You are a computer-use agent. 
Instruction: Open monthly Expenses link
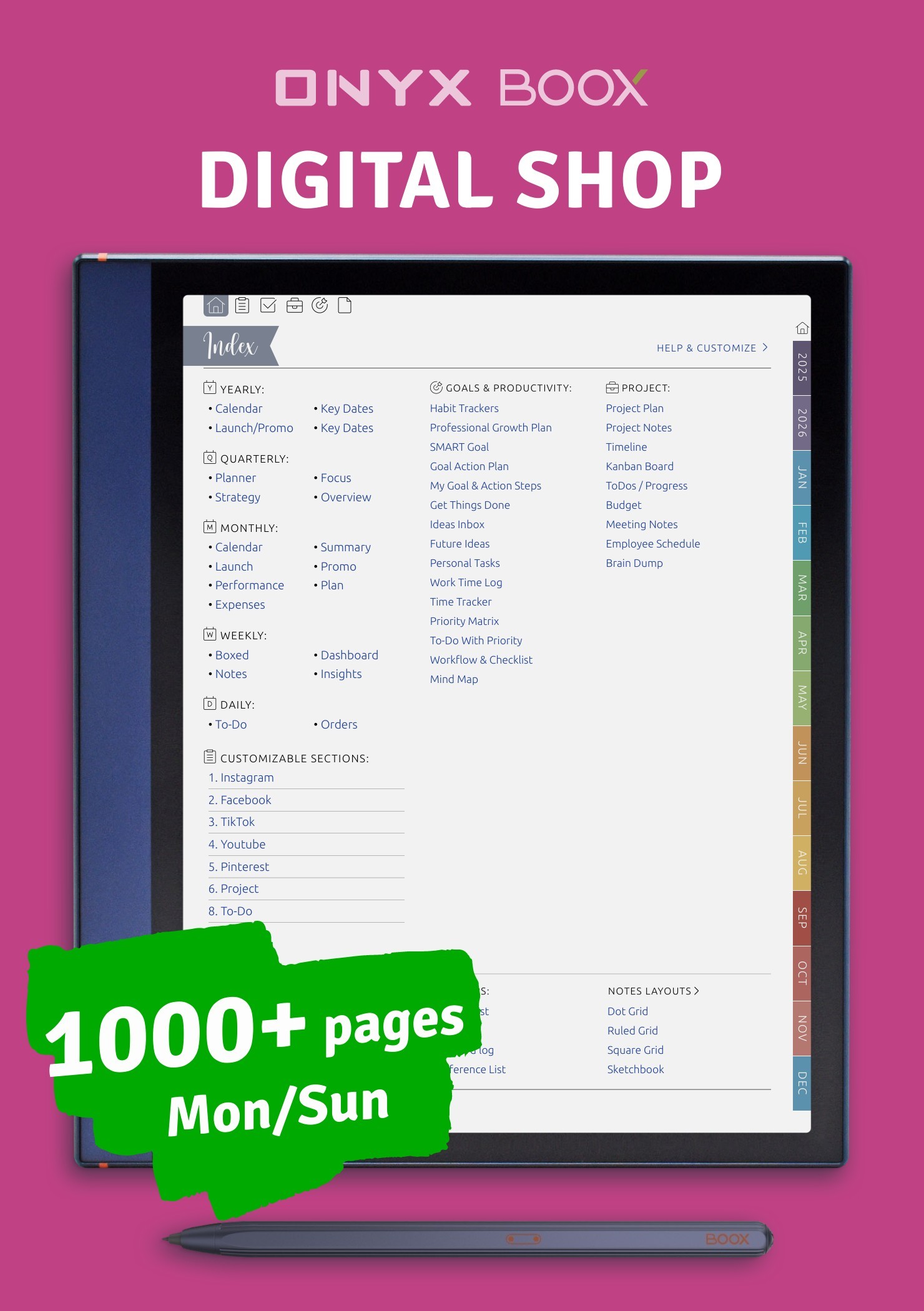coord(240,604)
